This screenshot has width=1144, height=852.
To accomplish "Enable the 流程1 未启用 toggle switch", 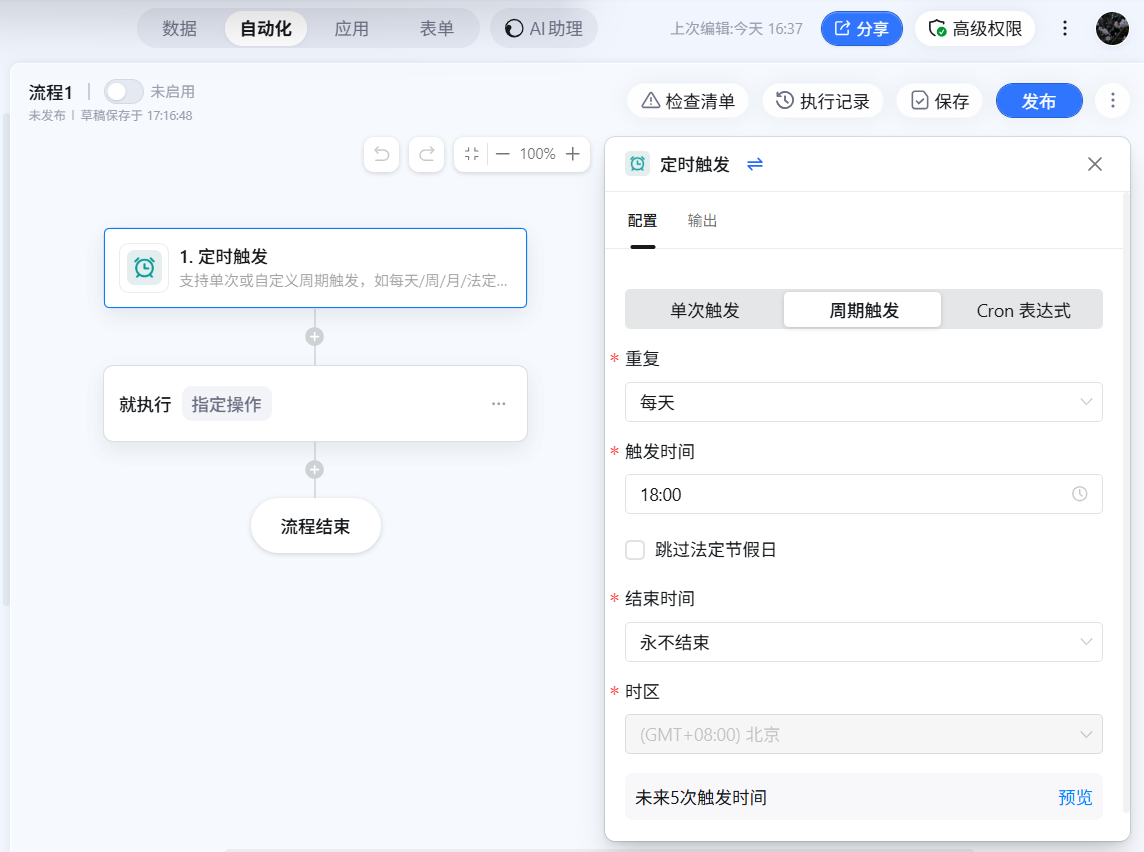I will (x=124, y=92).
